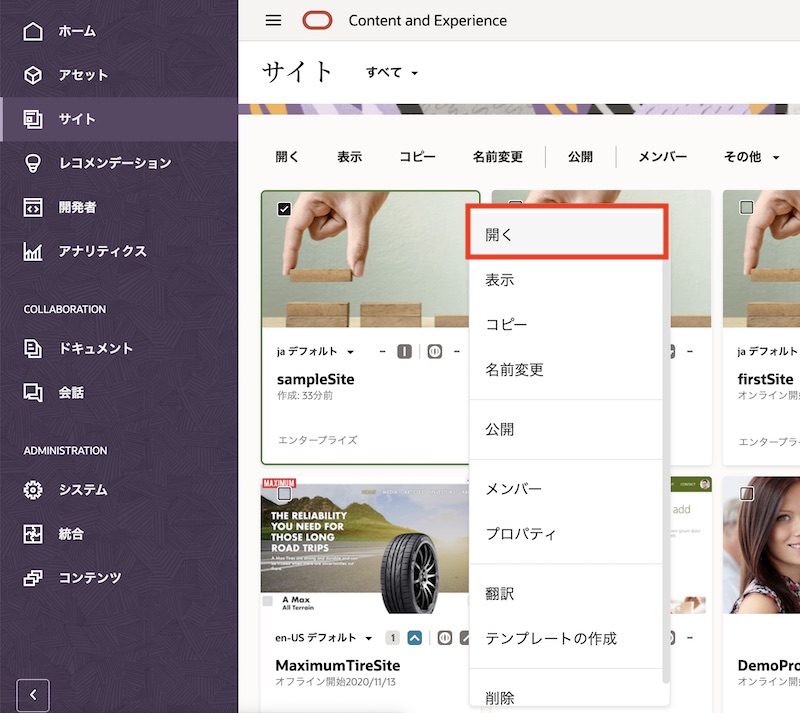Check the firstSite tile checkbox

click(x=745, y=206)
